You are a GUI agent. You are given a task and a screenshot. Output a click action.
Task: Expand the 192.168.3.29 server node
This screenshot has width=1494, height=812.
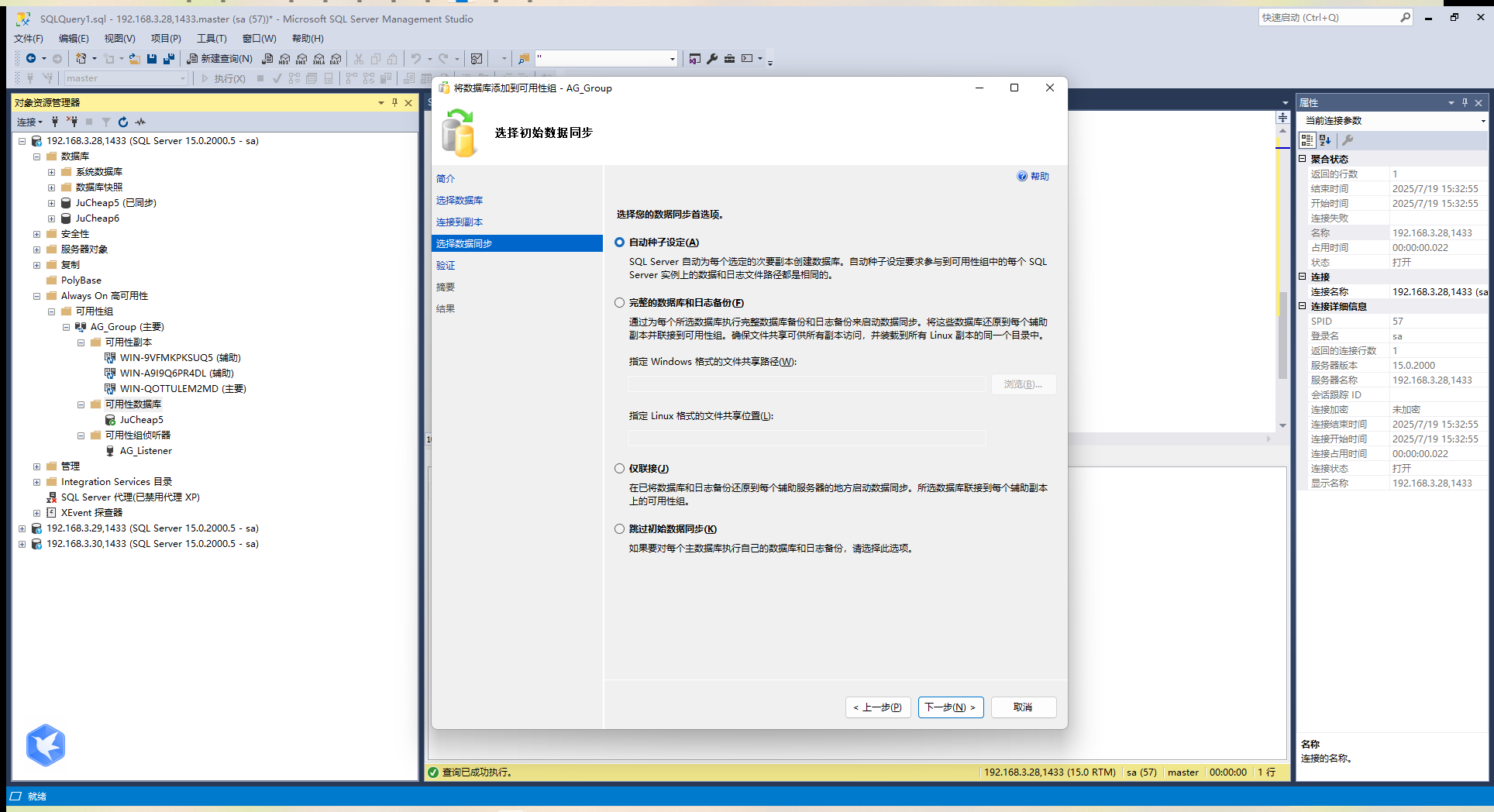pos(22,528)
